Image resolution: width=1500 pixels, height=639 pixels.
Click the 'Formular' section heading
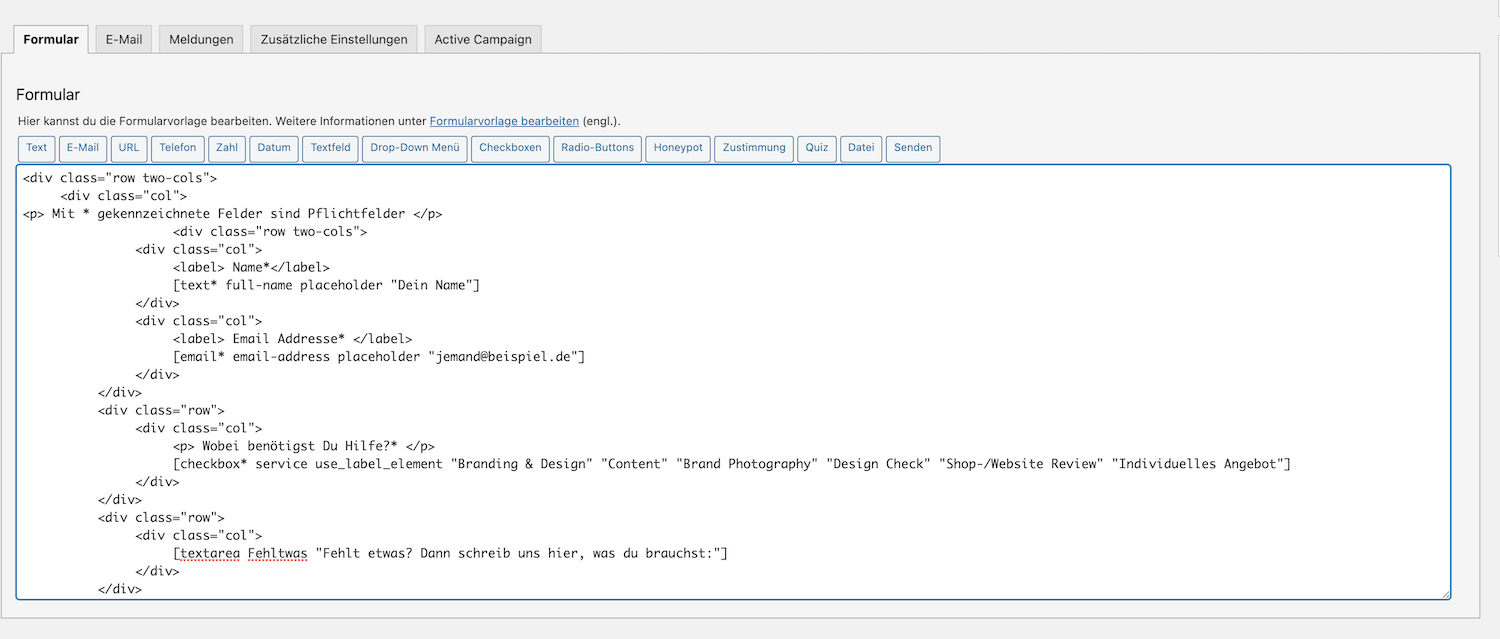[48, 95]
